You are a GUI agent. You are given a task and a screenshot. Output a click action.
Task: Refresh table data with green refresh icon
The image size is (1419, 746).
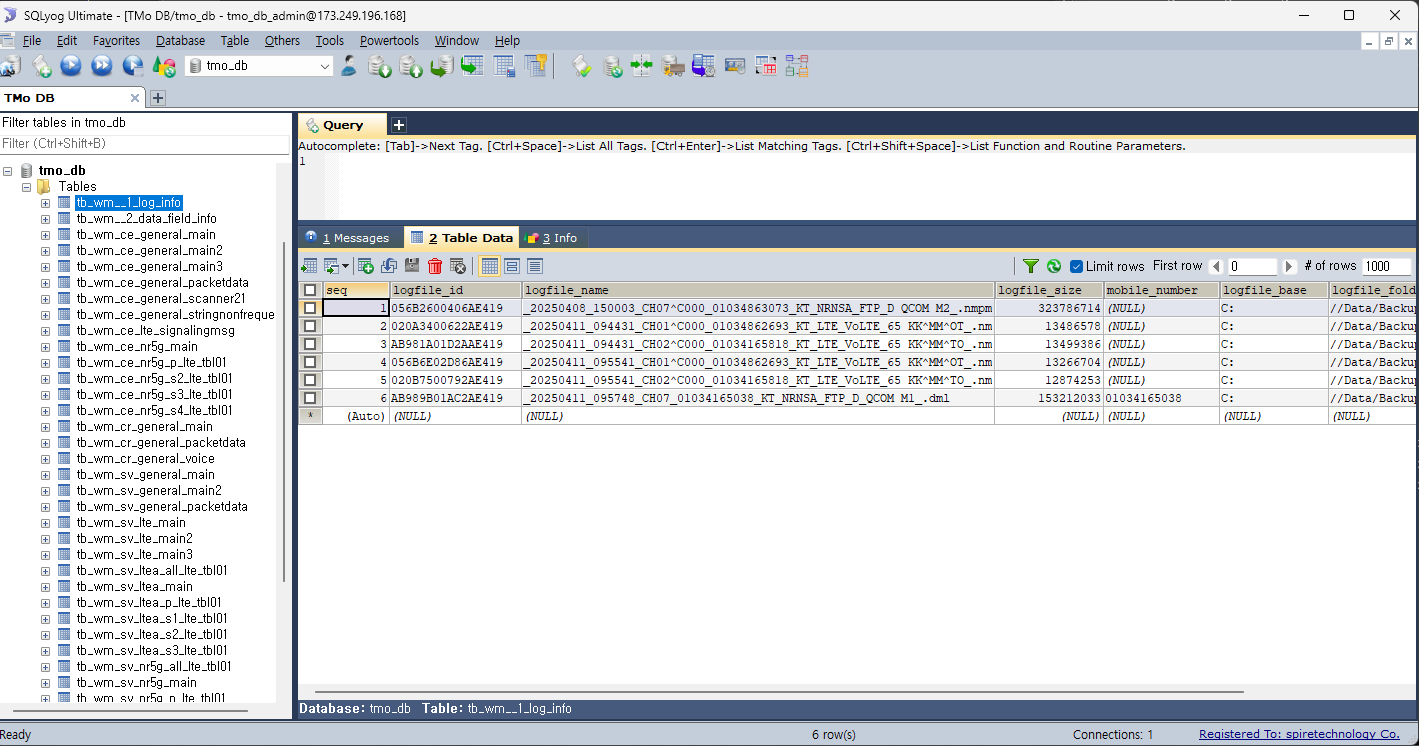click(1054, 266)
